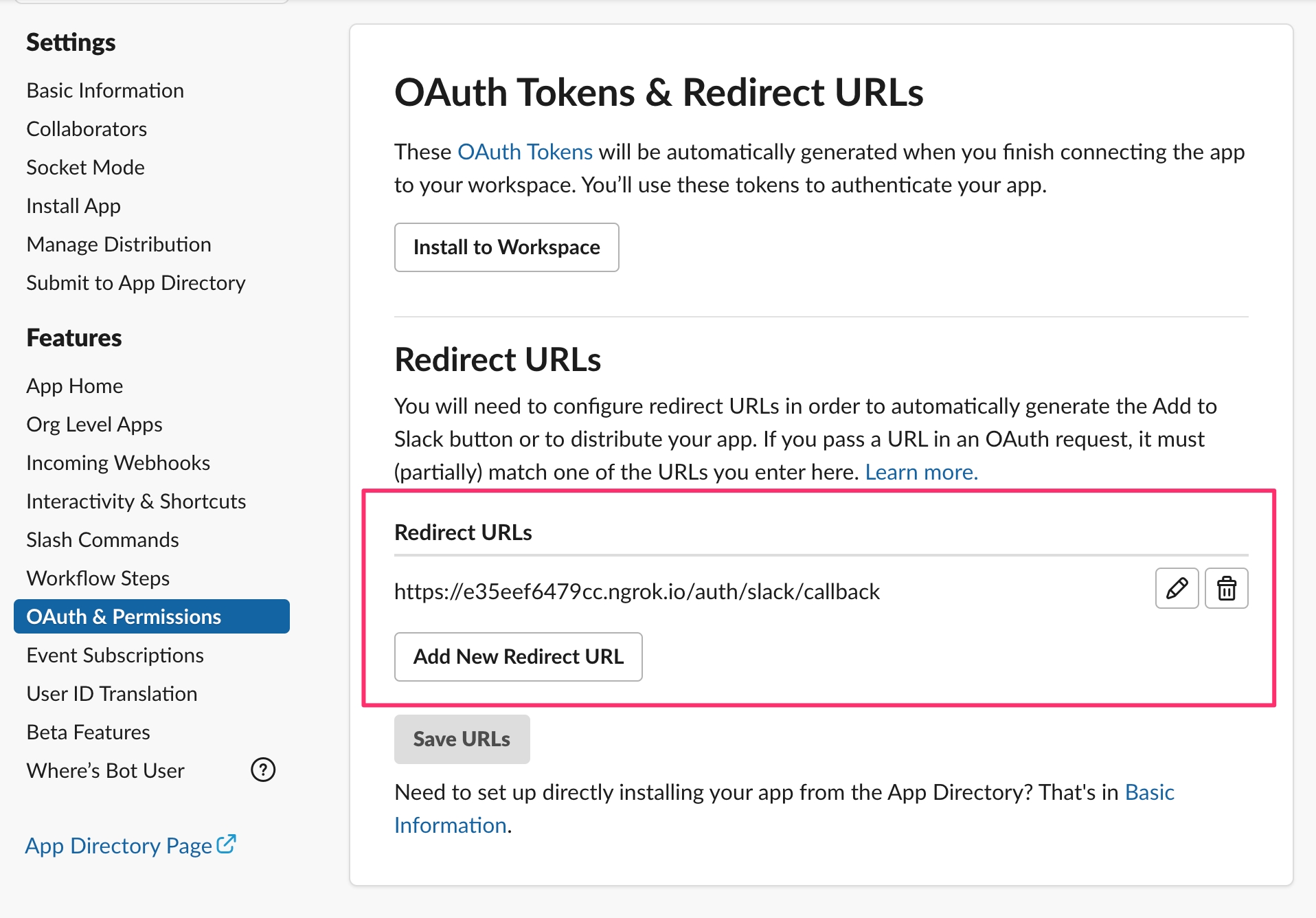Open Where's Bot User item
The image size is (1316, 918).
pyautogui.click(x=105, y=771)
